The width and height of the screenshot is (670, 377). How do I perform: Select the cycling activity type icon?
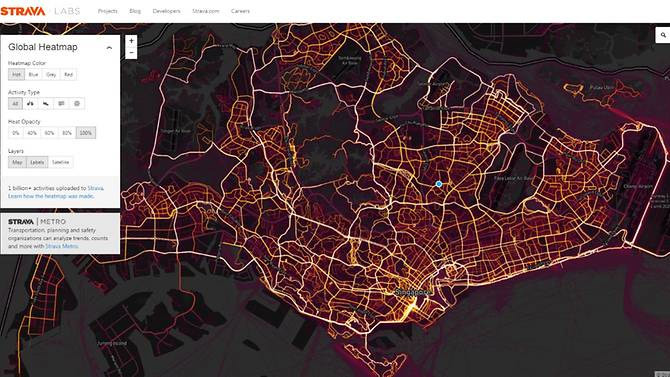[x=30, y=103]
